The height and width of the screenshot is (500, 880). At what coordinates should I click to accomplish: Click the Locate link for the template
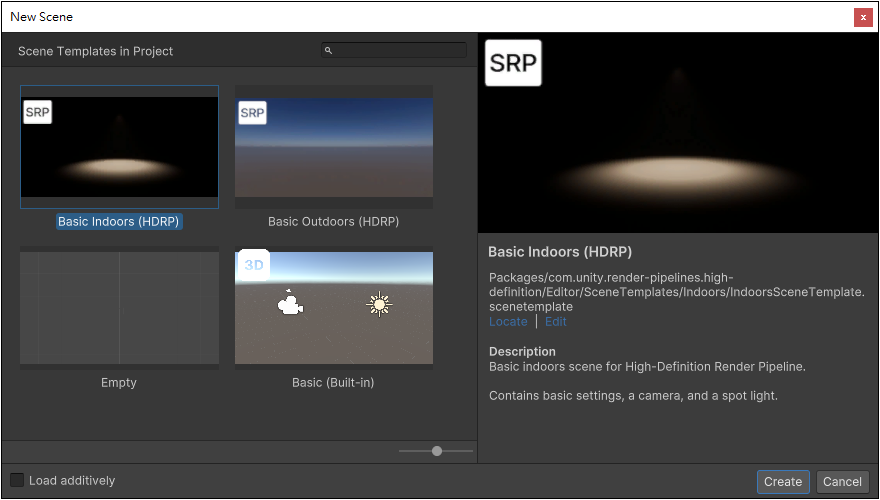(x=508, y=321)
